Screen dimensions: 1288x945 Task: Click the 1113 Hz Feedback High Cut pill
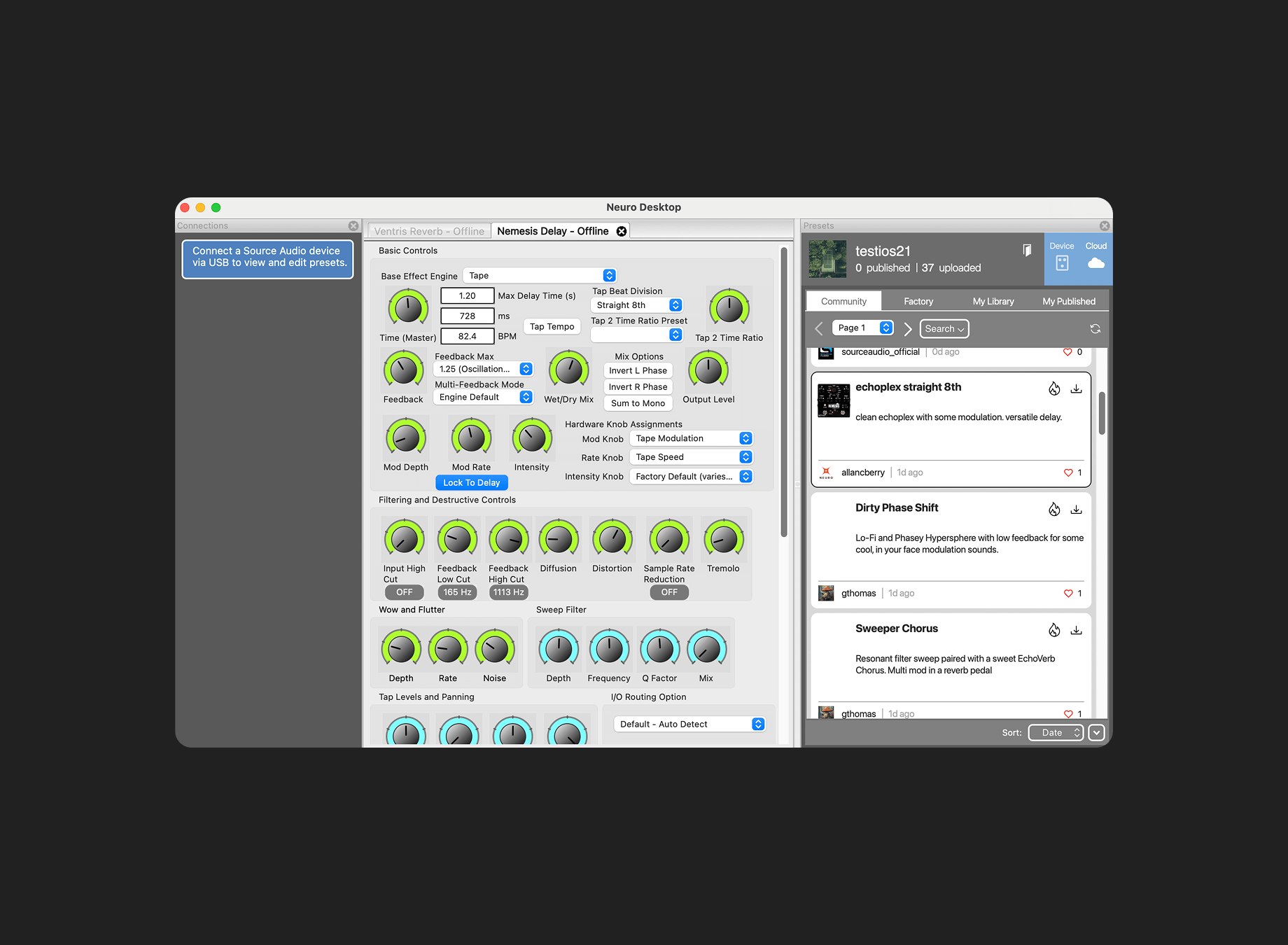pos(508,592)
